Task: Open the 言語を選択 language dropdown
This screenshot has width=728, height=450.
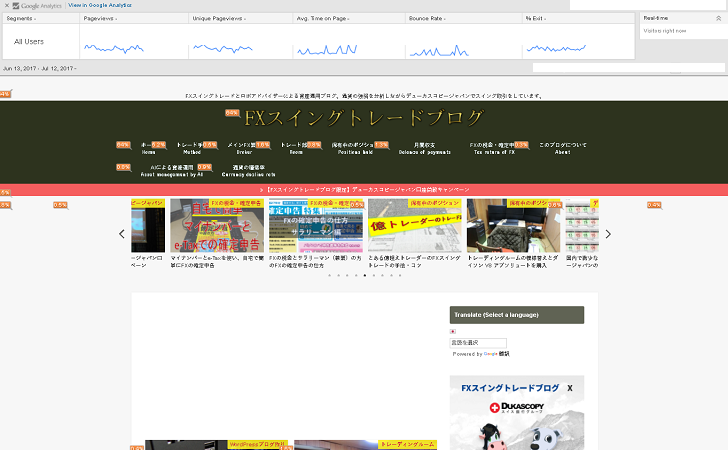Action: coord(478,343)
